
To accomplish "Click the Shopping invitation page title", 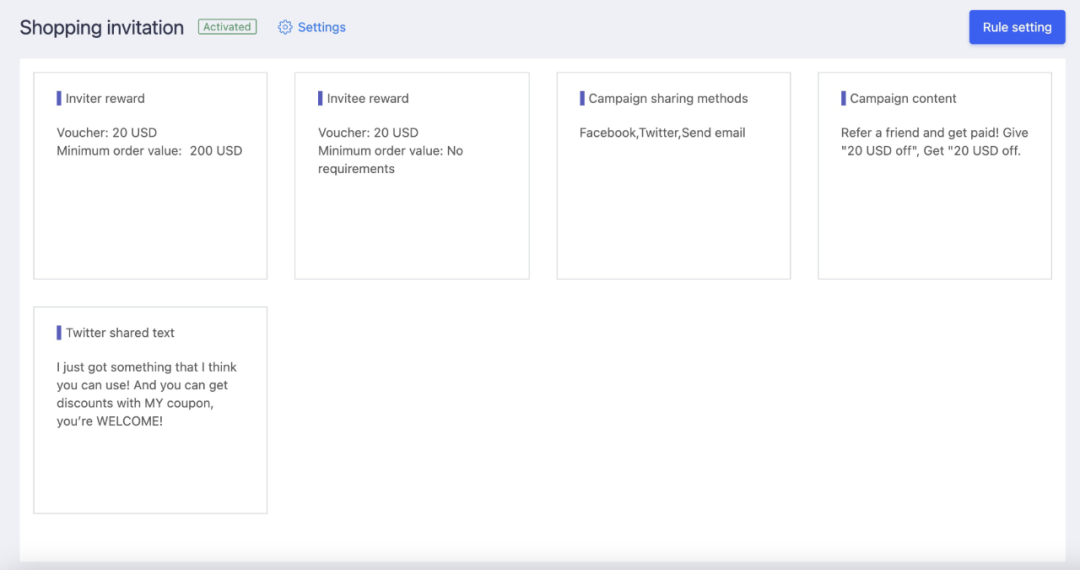I will point(102,28).
